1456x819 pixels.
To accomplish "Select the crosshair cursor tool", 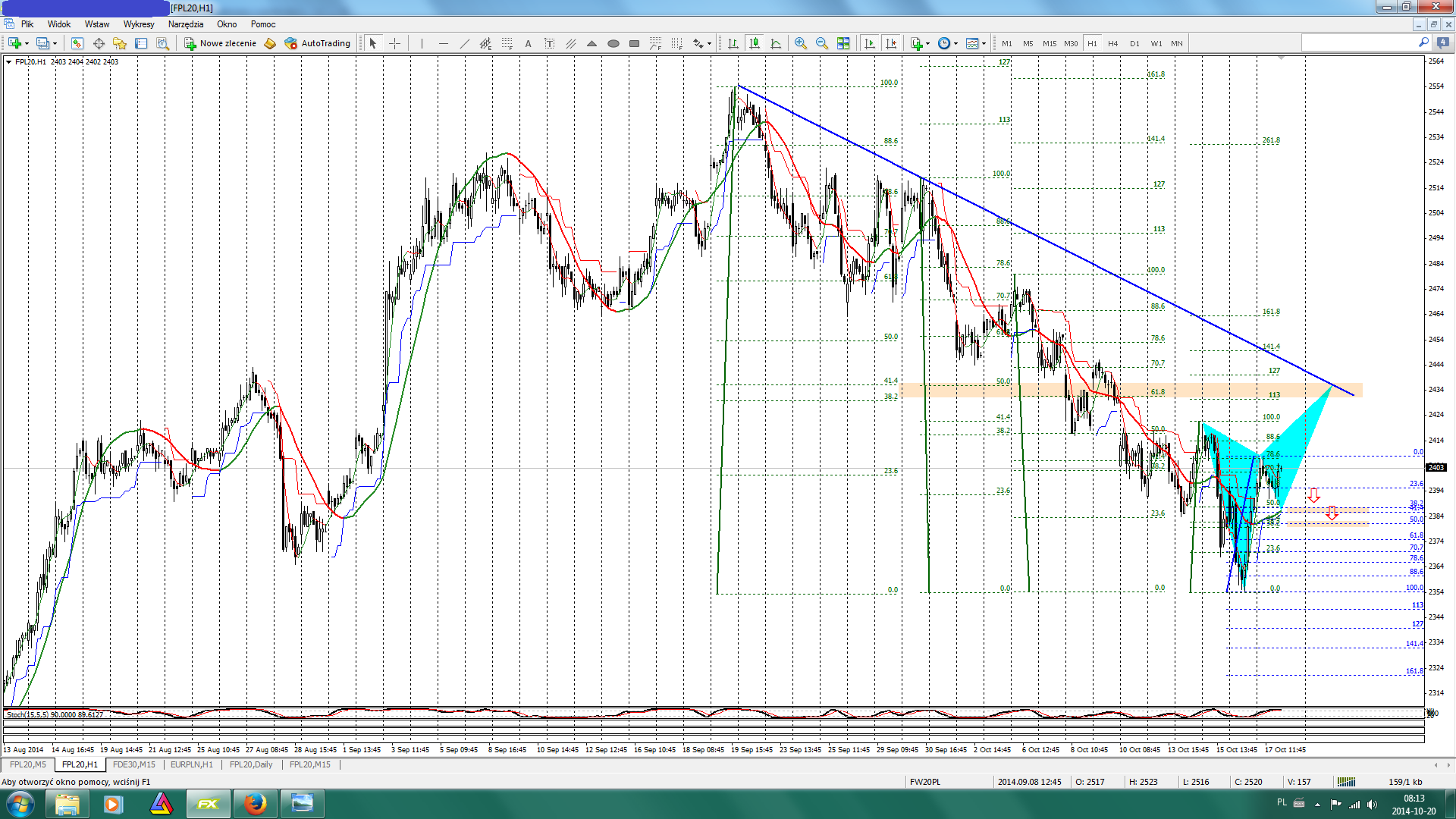I will 394,43.
